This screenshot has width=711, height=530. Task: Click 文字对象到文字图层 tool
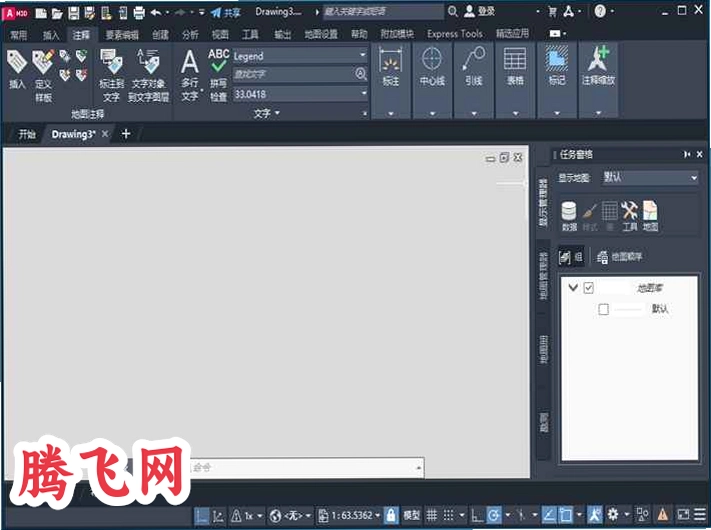148,75
